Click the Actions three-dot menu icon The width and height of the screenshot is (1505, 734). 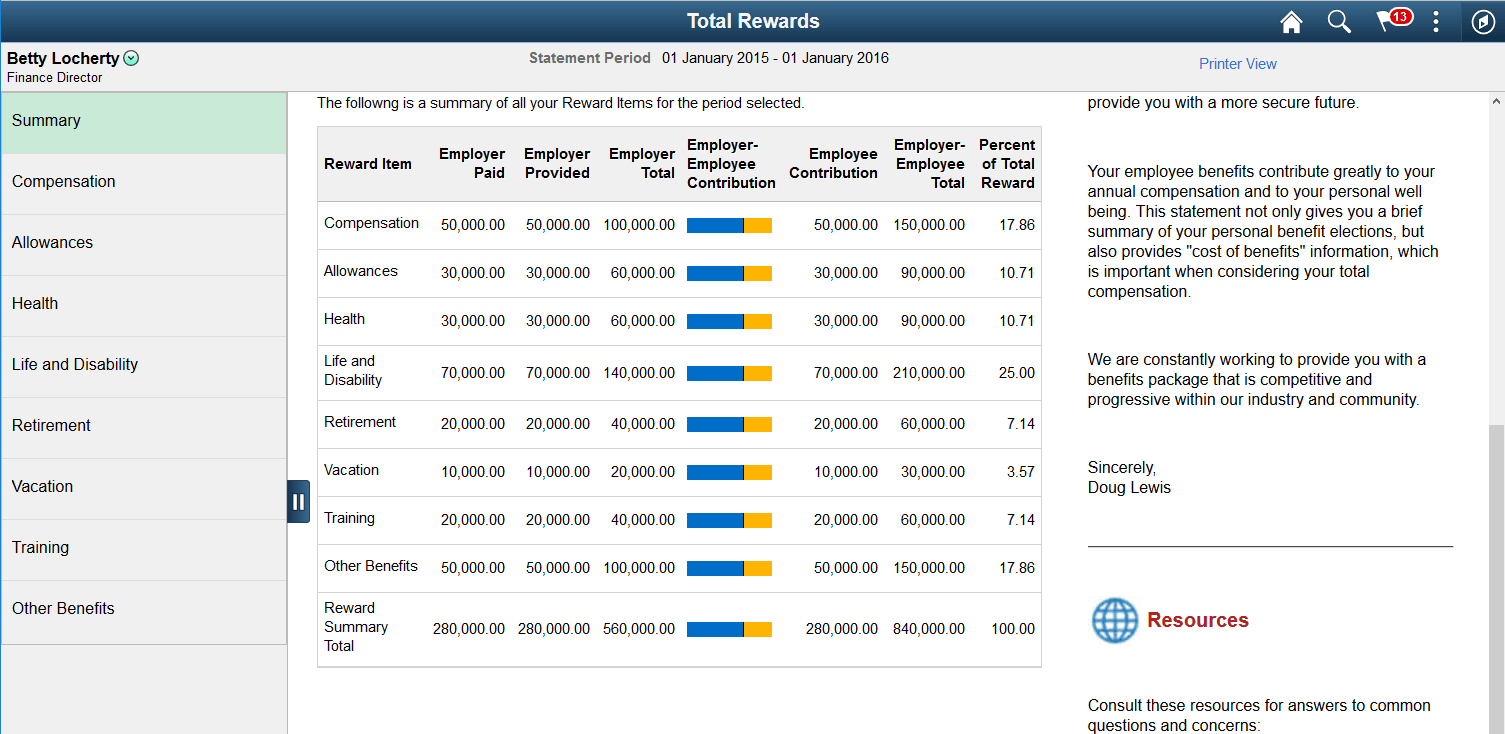1436,21
